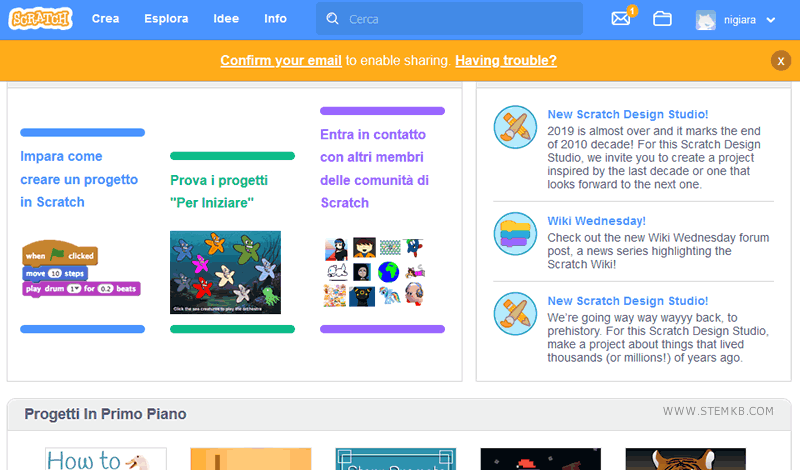Click the Progetti In Primo Piano heading
The width and height of the screenshot is (800, 470).
point(105,414)
